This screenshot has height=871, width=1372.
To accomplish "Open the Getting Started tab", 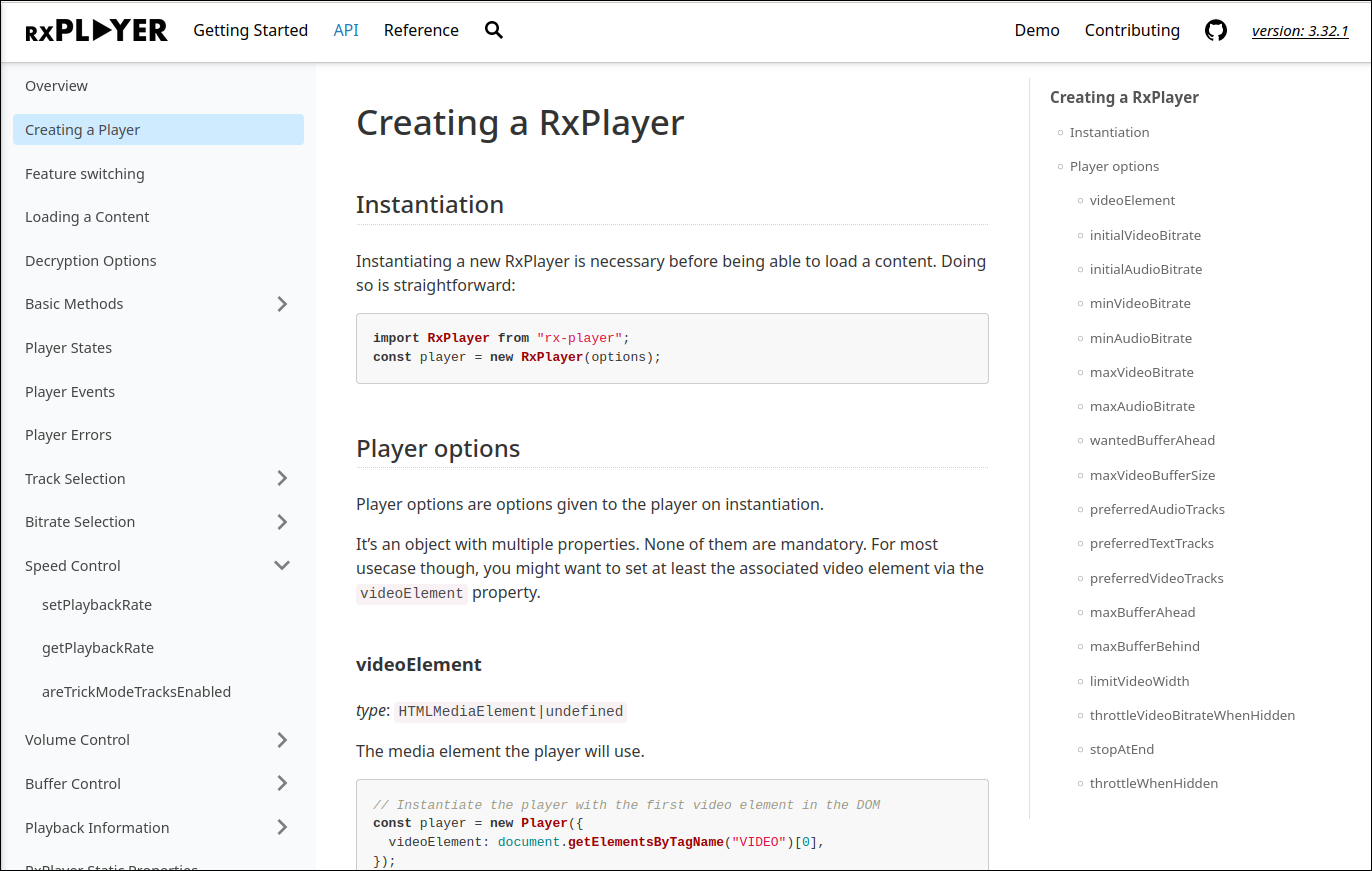I will click(250, 30).
